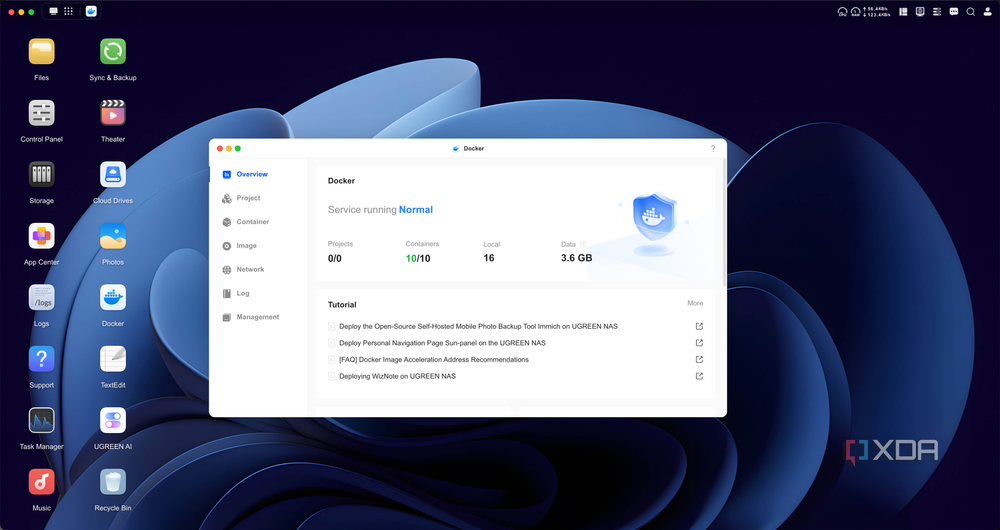The image size is (1000, 530).
Task: Open Sync & Backup app
Action: click(x=113, y=52)
